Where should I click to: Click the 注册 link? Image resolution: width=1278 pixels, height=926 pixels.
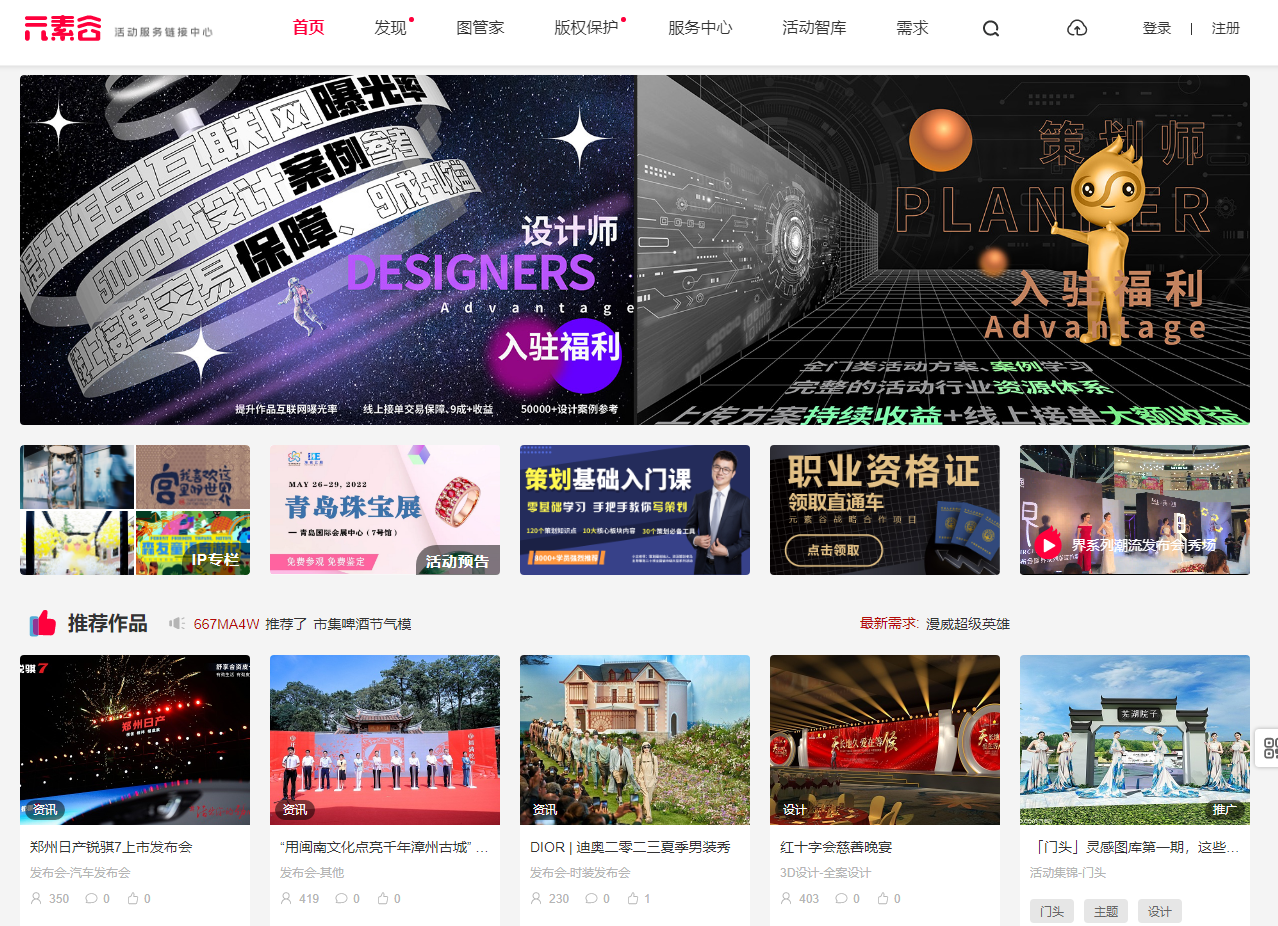click(1226, 28)
